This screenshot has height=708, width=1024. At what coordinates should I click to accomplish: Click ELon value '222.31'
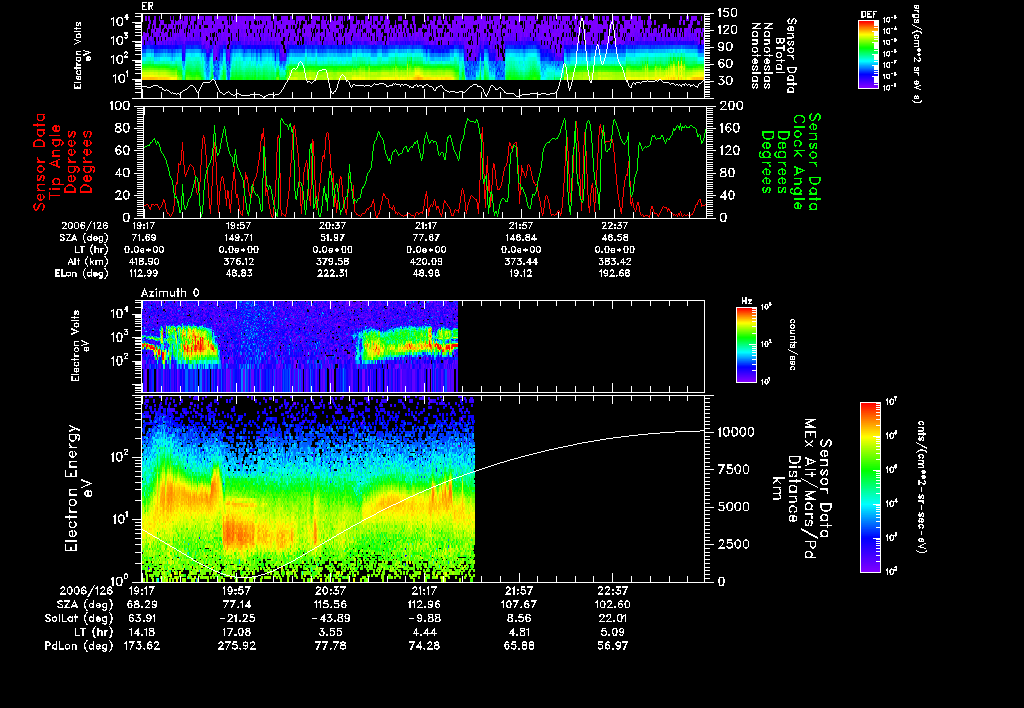[x=332, y=273]
